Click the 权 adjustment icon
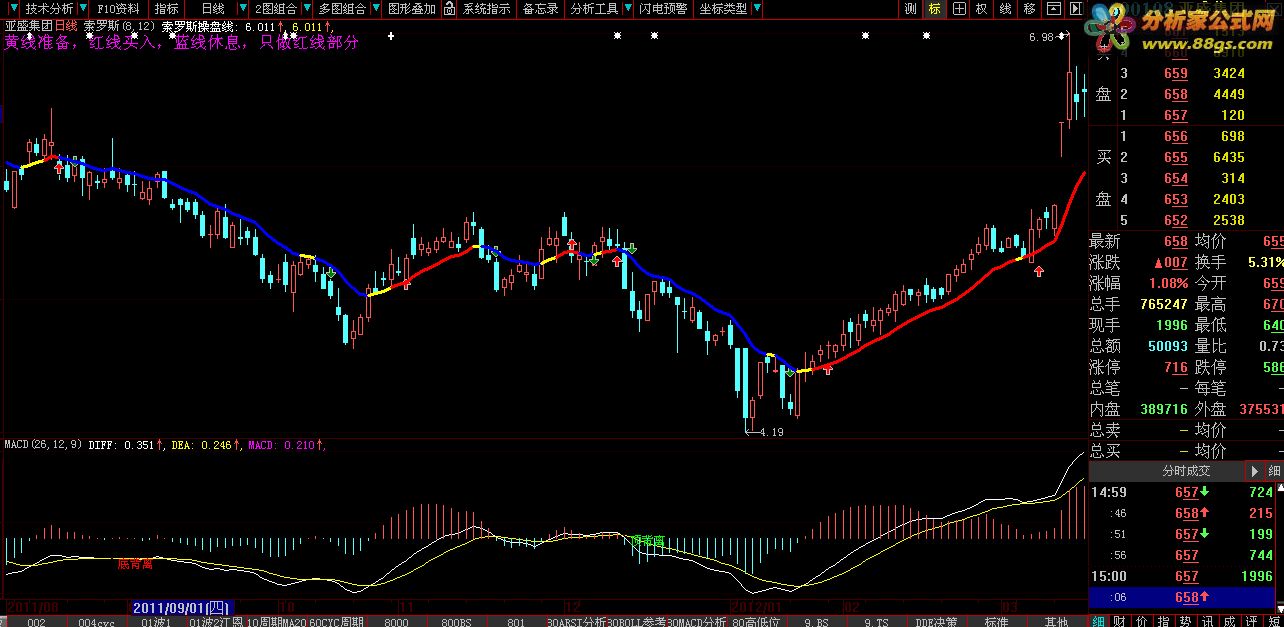The image size is (1284, 627). (x=981, y=9)
